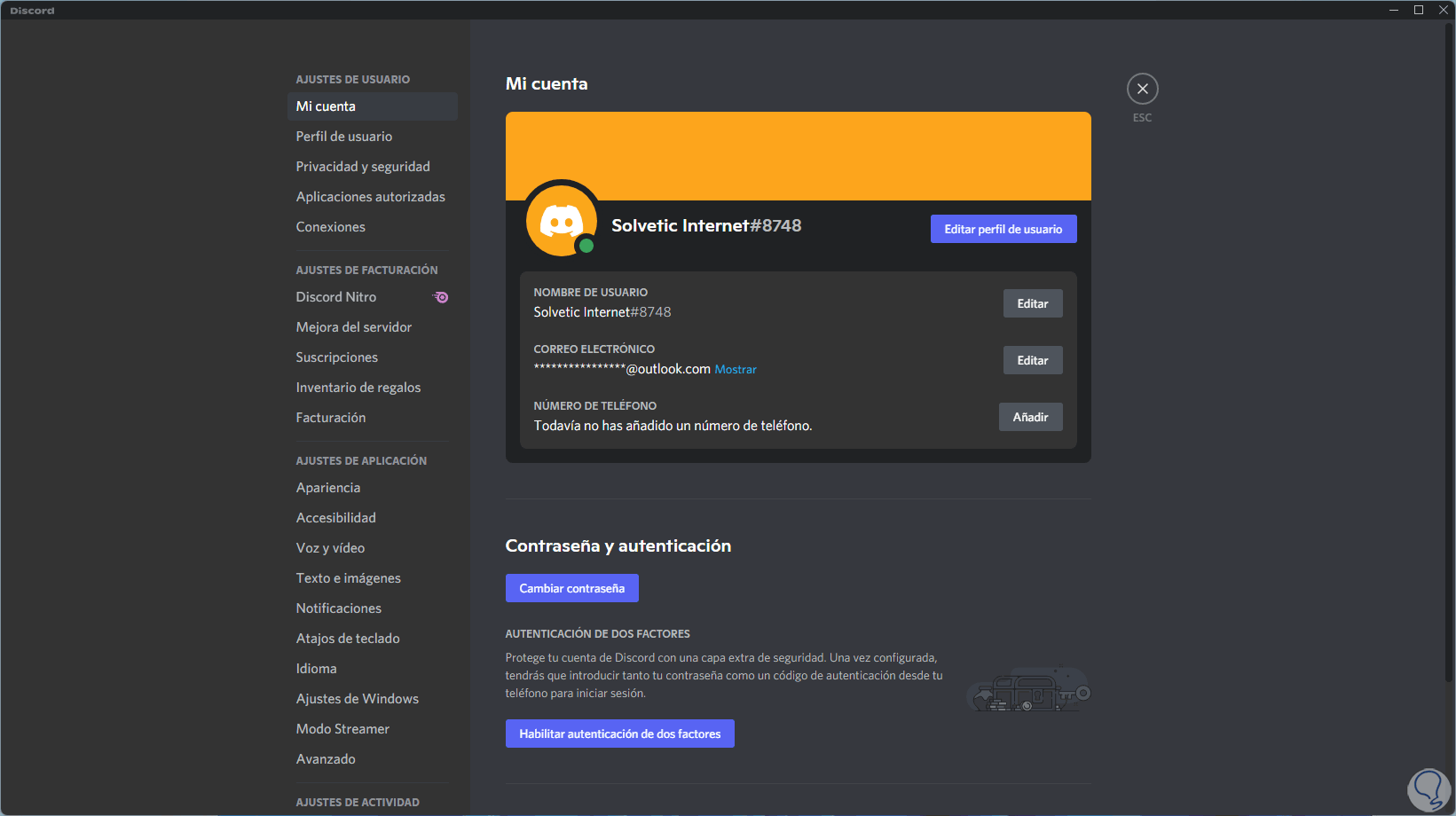Open Discord Nitro billing settings
The image size is (1456, 816).
point(373,297)
